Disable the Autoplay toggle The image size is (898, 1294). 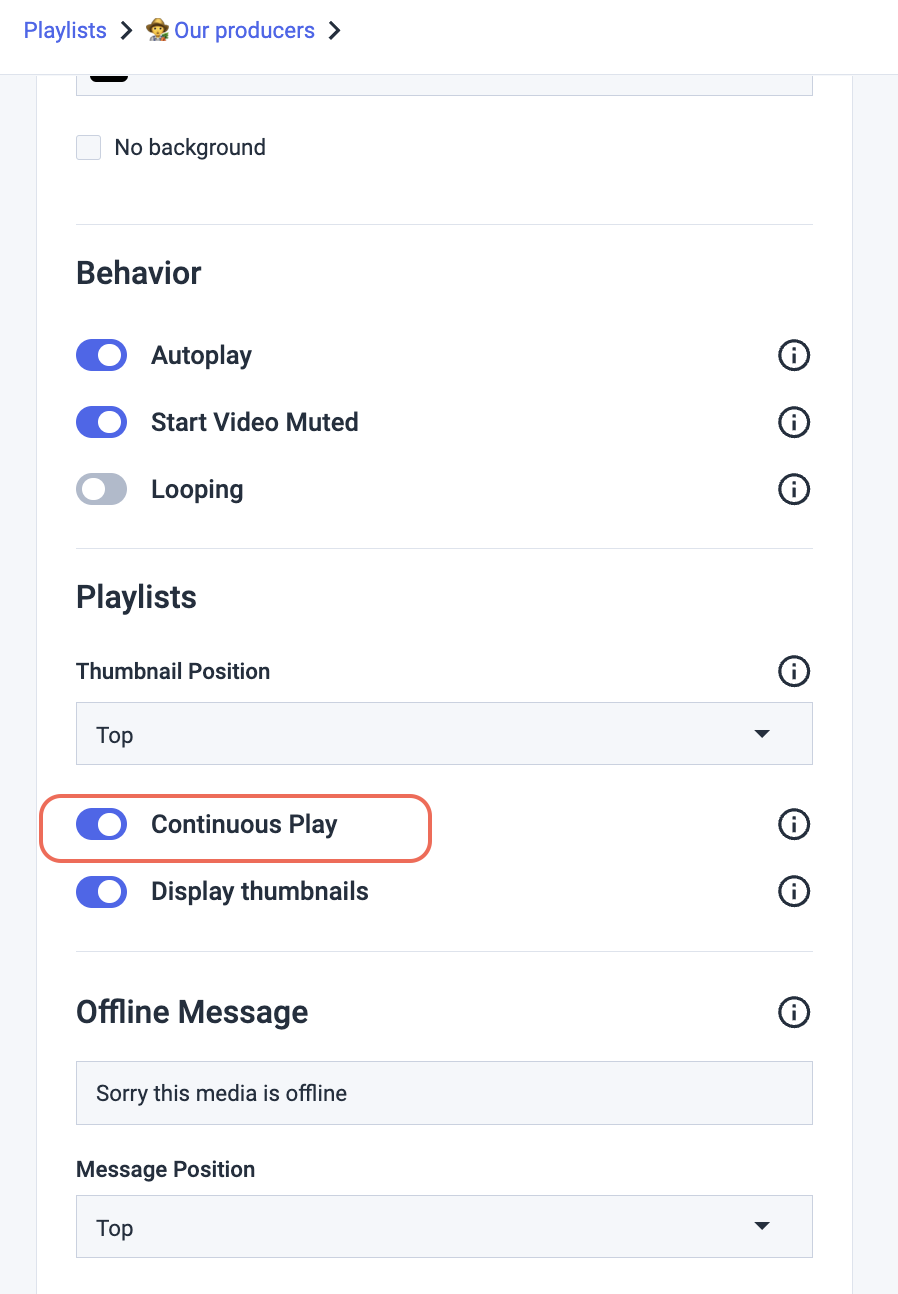click(102, 355)
